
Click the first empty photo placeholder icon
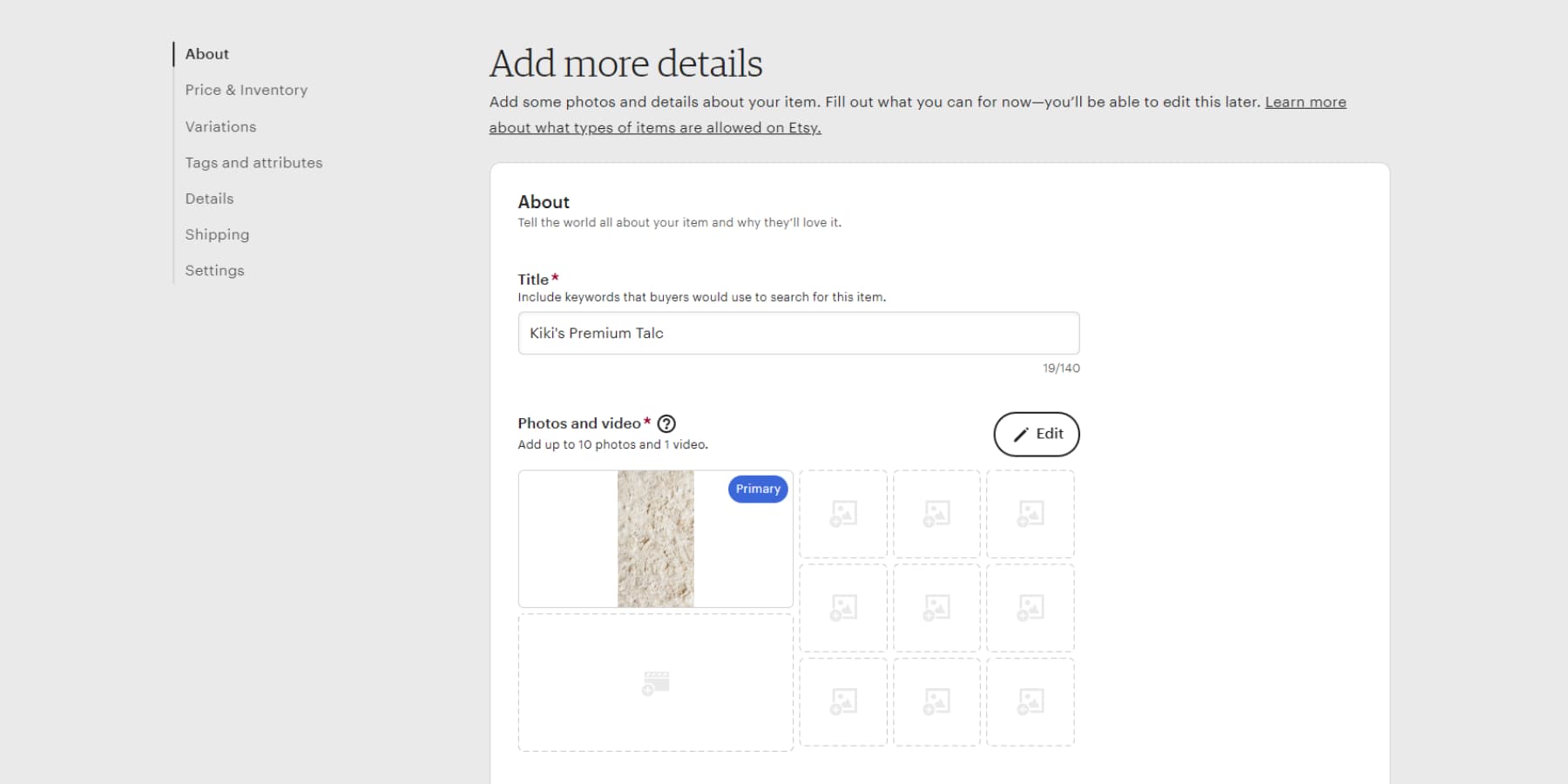coord(842,513)
